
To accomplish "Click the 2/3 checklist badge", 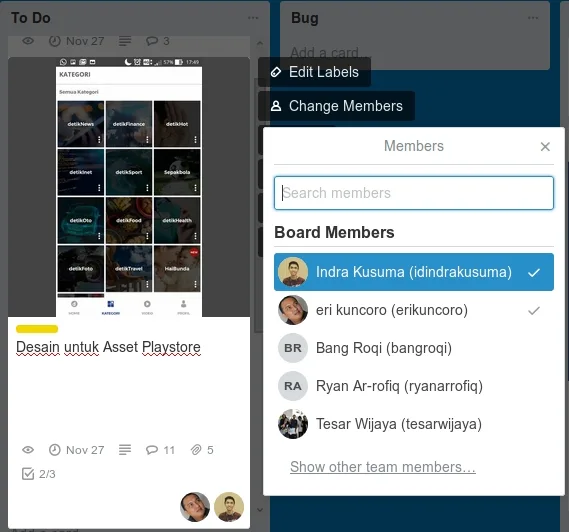I will pos(38,474).
